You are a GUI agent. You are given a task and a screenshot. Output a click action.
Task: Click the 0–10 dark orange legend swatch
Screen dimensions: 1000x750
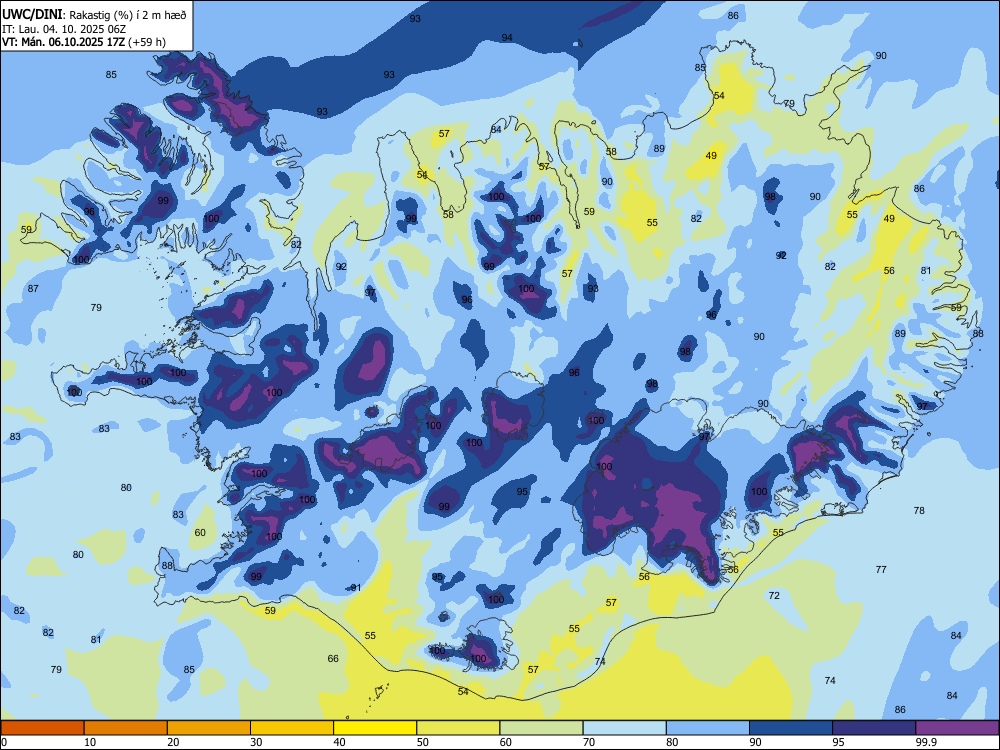pos(42,728)
